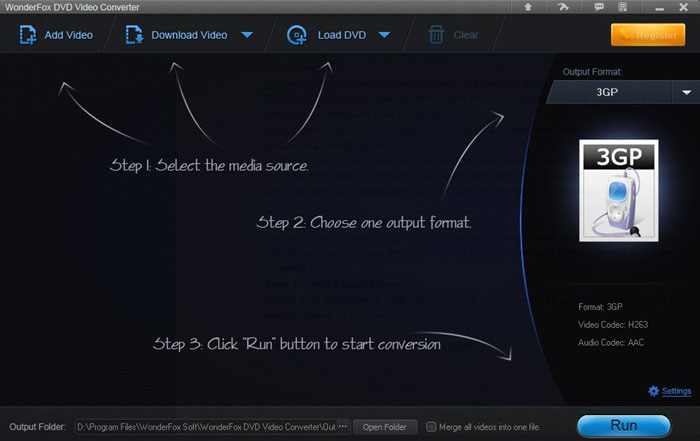Open the Output Format dropdown arrow

[687, 92]
